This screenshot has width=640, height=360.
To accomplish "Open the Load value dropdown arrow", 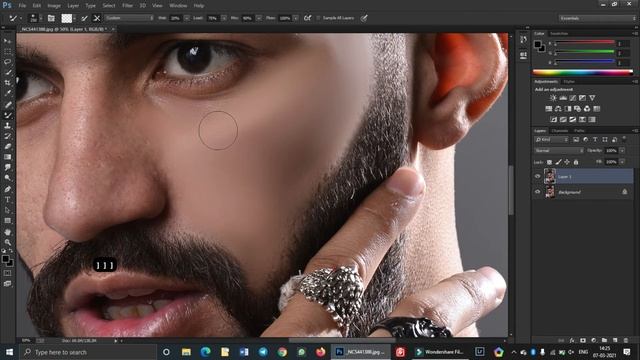I will click(x=224, y=18).
